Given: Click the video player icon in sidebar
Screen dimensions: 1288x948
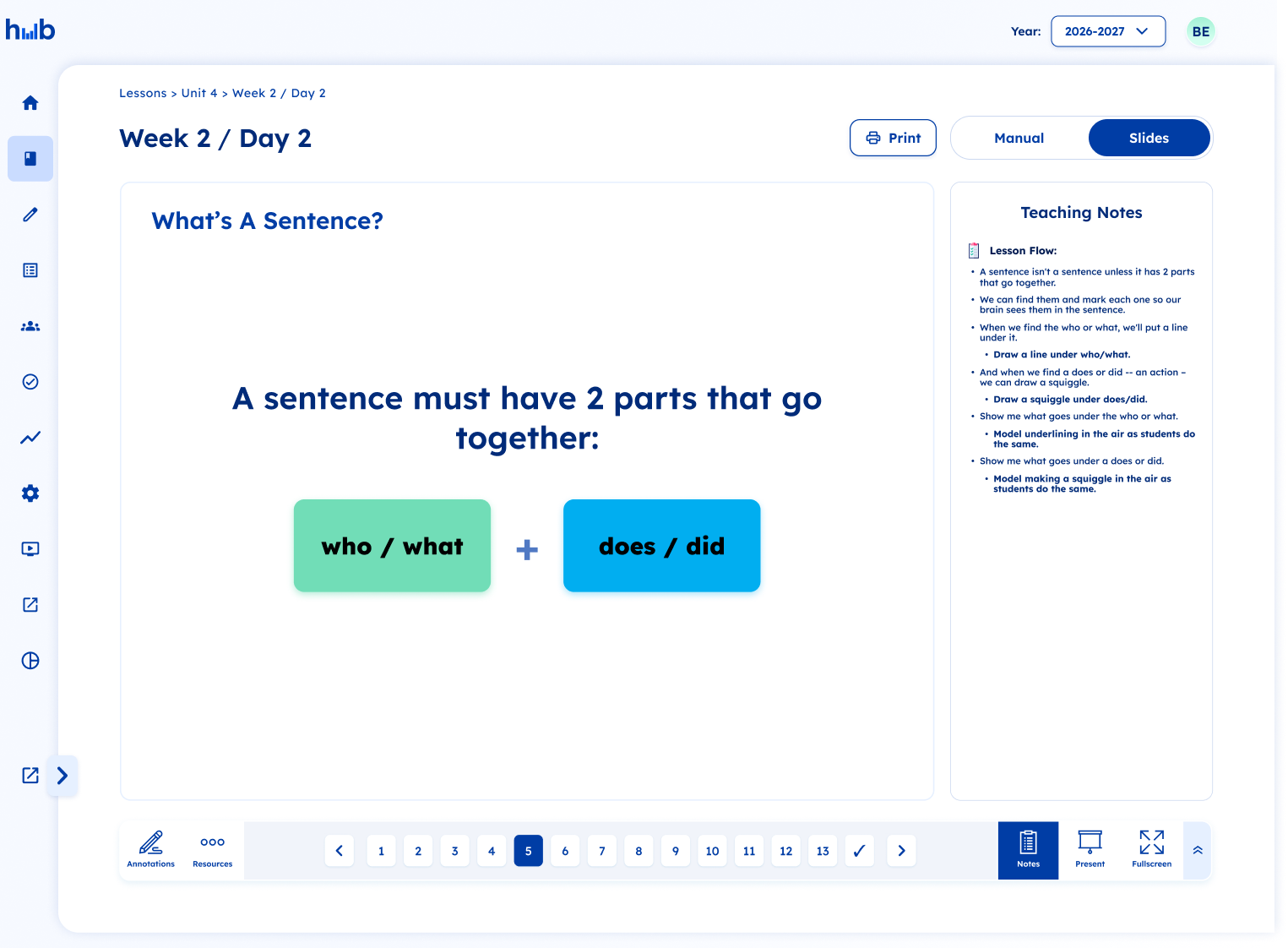Looking at the screenshot, I should [30, 549].
